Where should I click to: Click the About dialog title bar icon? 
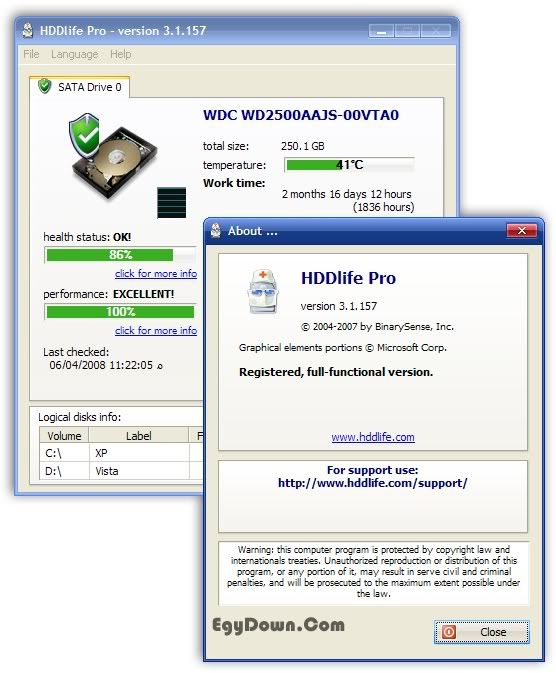(x=216, y=230)
